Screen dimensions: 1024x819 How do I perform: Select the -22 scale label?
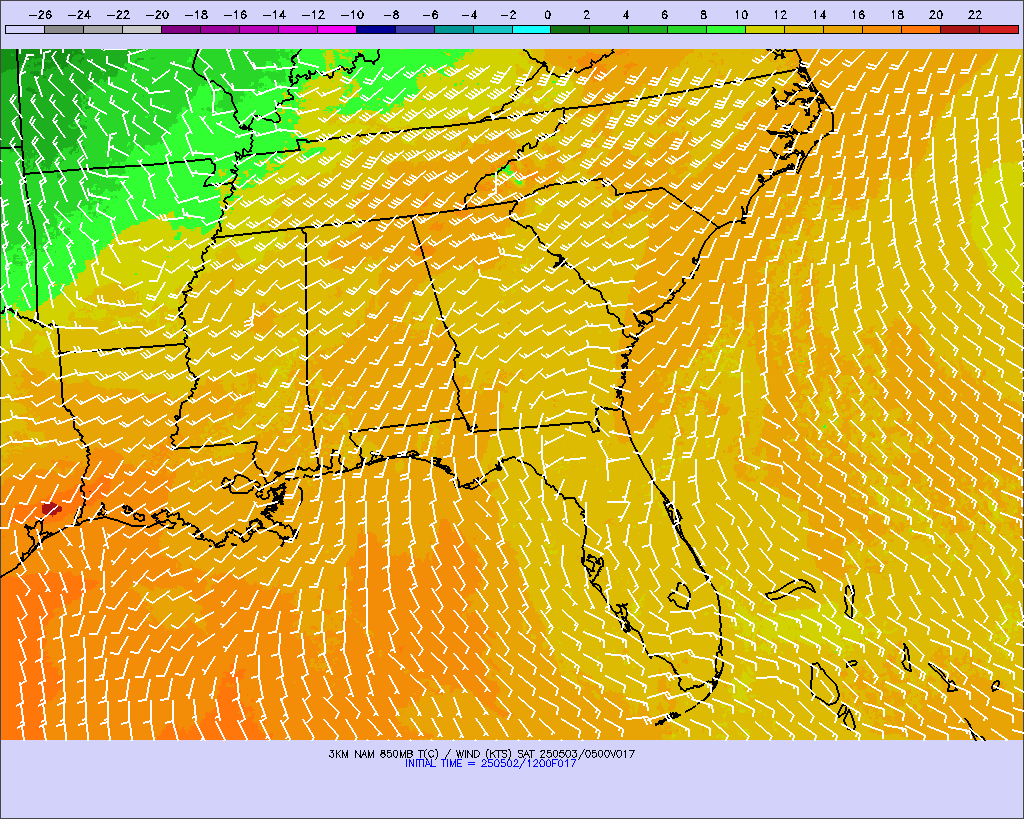tap(118, 14)
